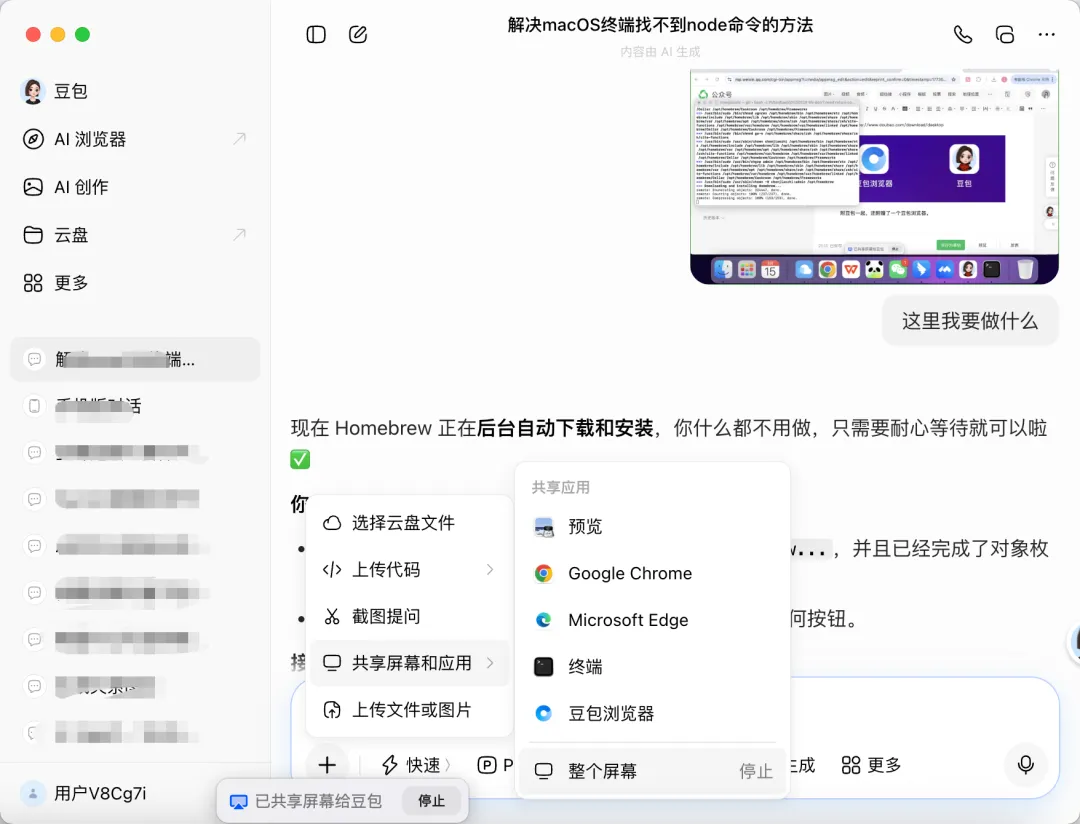
Task: Toggle the sidebar panel icon
Action: 315,34
